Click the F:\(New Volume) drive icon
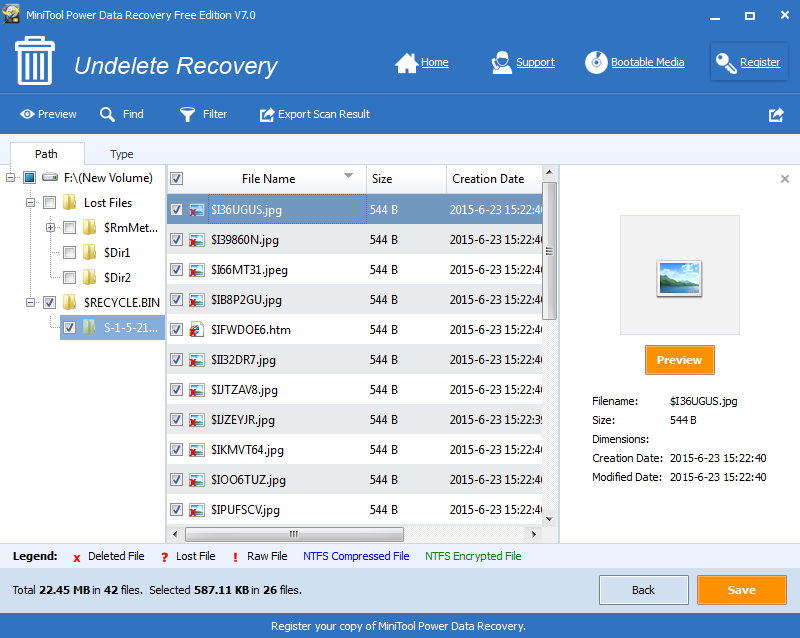This screenshot has width=800, height=638. [x=50, y=178]
